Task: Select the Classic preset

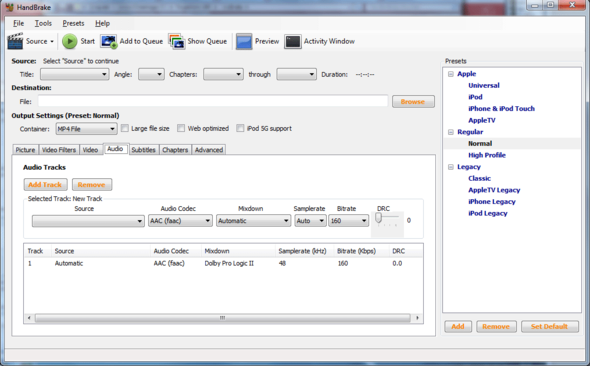Action: point(479,178)
